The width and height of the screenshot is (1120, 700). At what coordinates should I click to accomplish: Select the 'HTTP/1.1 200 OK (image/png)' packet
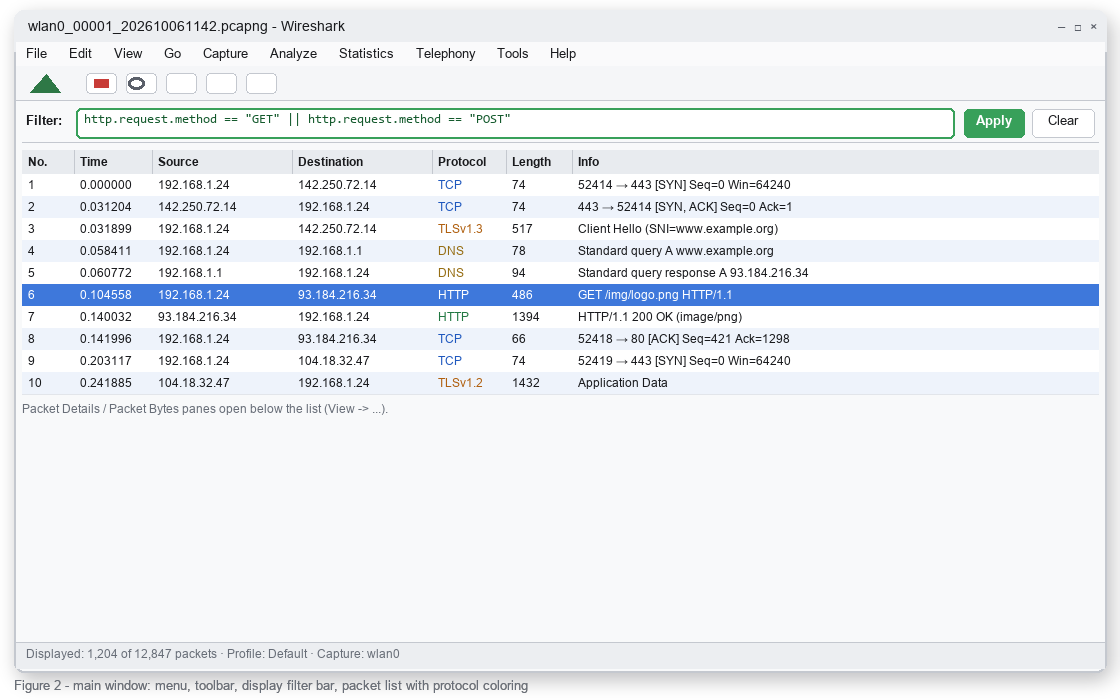click(560, 317)
